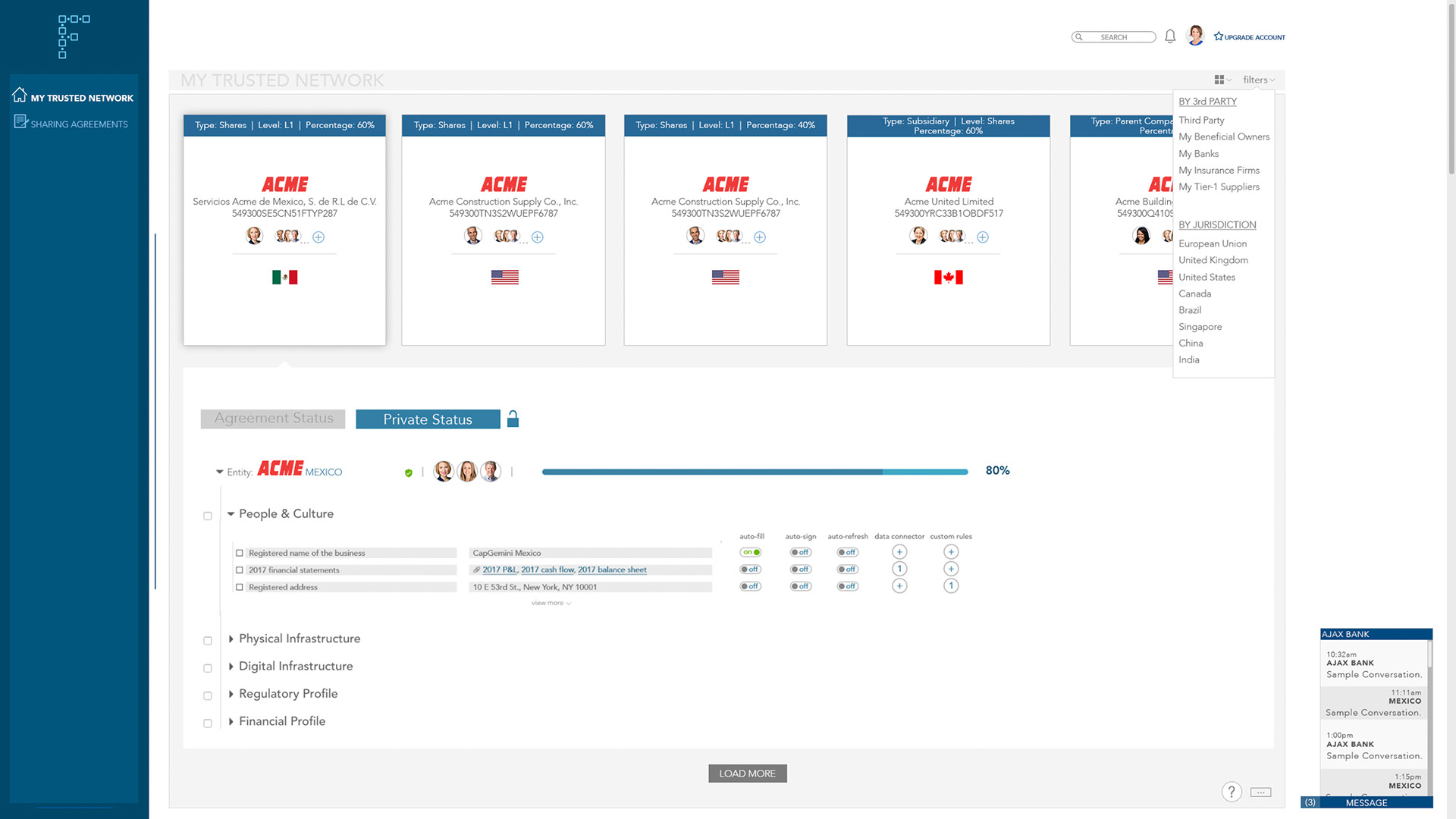This screenshot has width=1456, height=819.
Task: Add a data connector for Registered name row
Action: coord(899,552)
